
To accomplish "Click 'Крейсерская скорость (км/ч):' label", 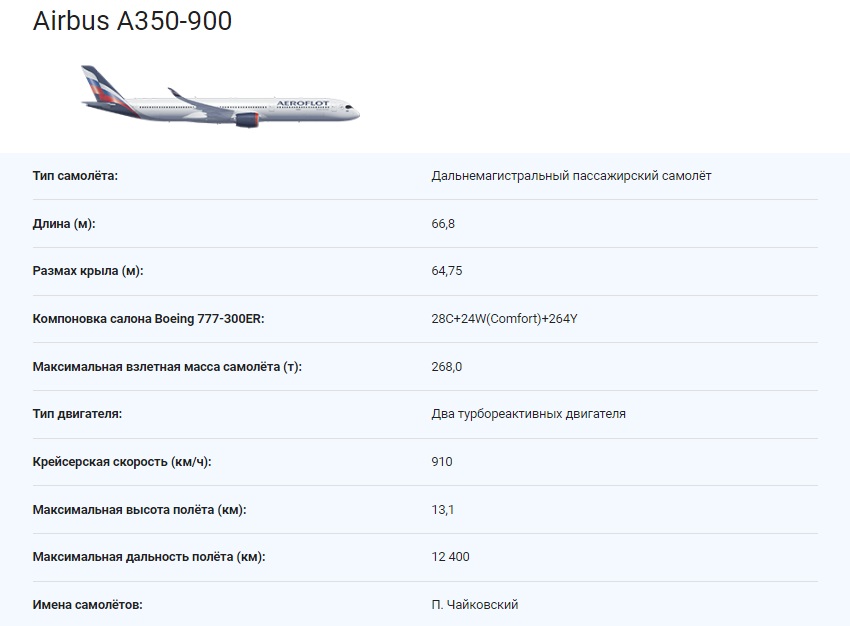I will click(122, 462).
